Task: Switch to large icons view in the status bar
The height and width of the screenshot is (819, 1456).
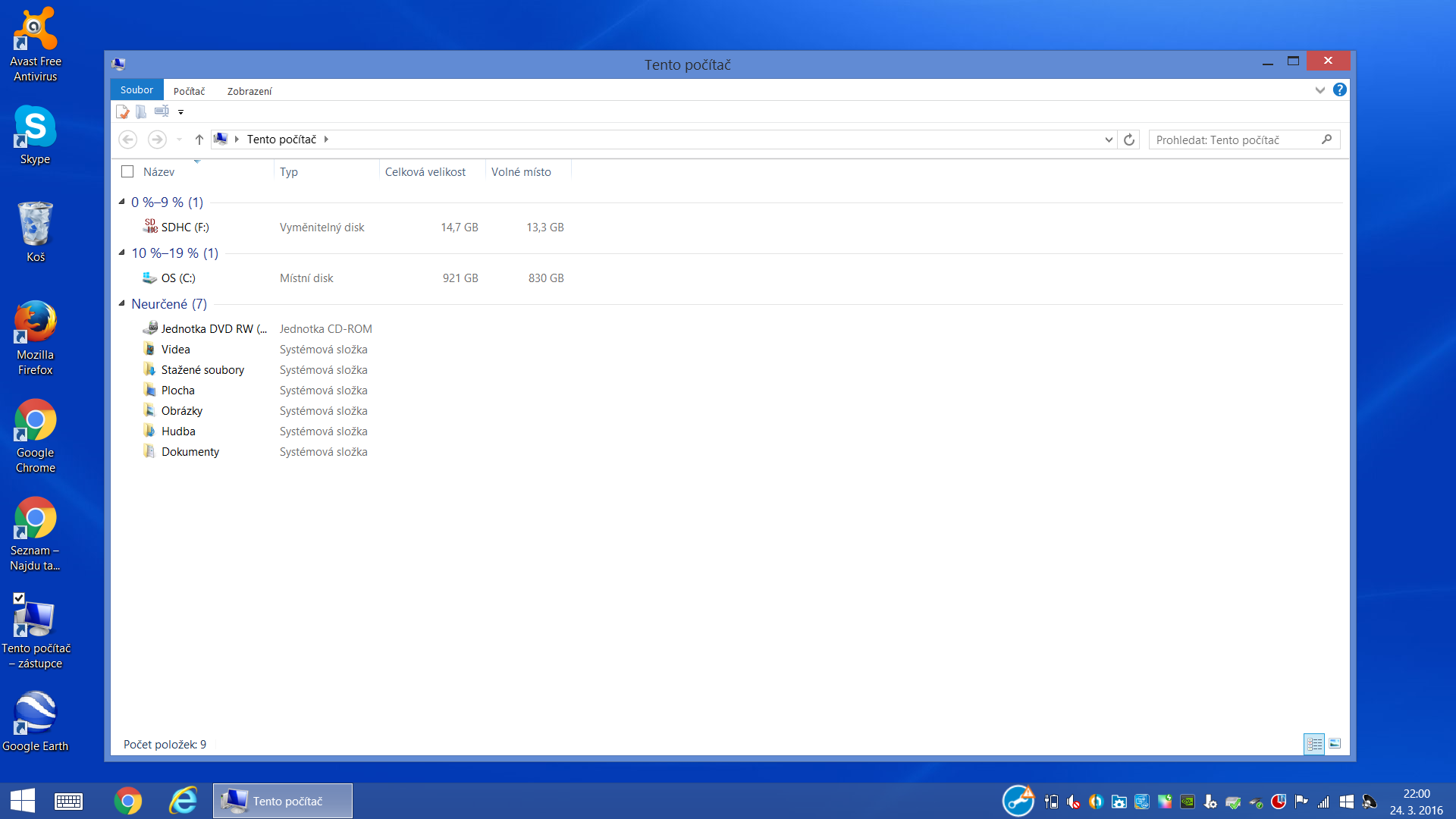Action: [1335, 744]
